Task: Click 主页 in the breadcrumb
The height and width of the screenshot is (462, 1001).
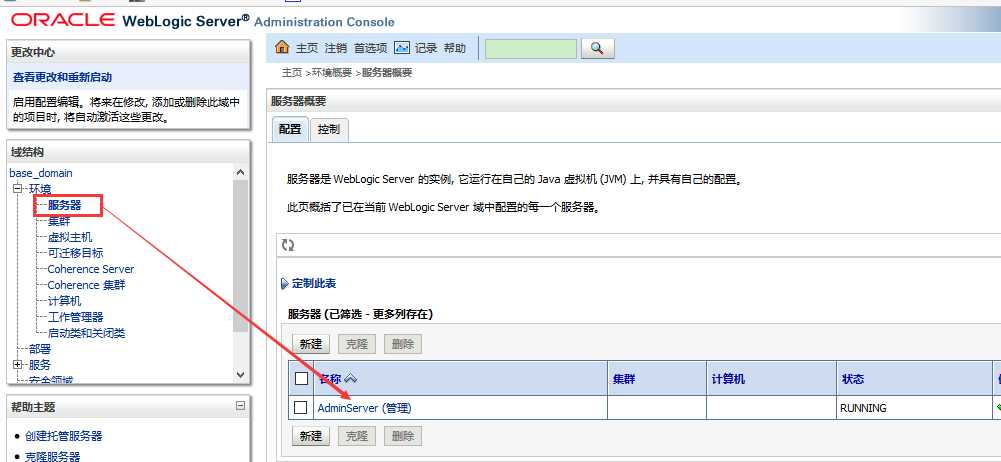Action: (292, 73)
